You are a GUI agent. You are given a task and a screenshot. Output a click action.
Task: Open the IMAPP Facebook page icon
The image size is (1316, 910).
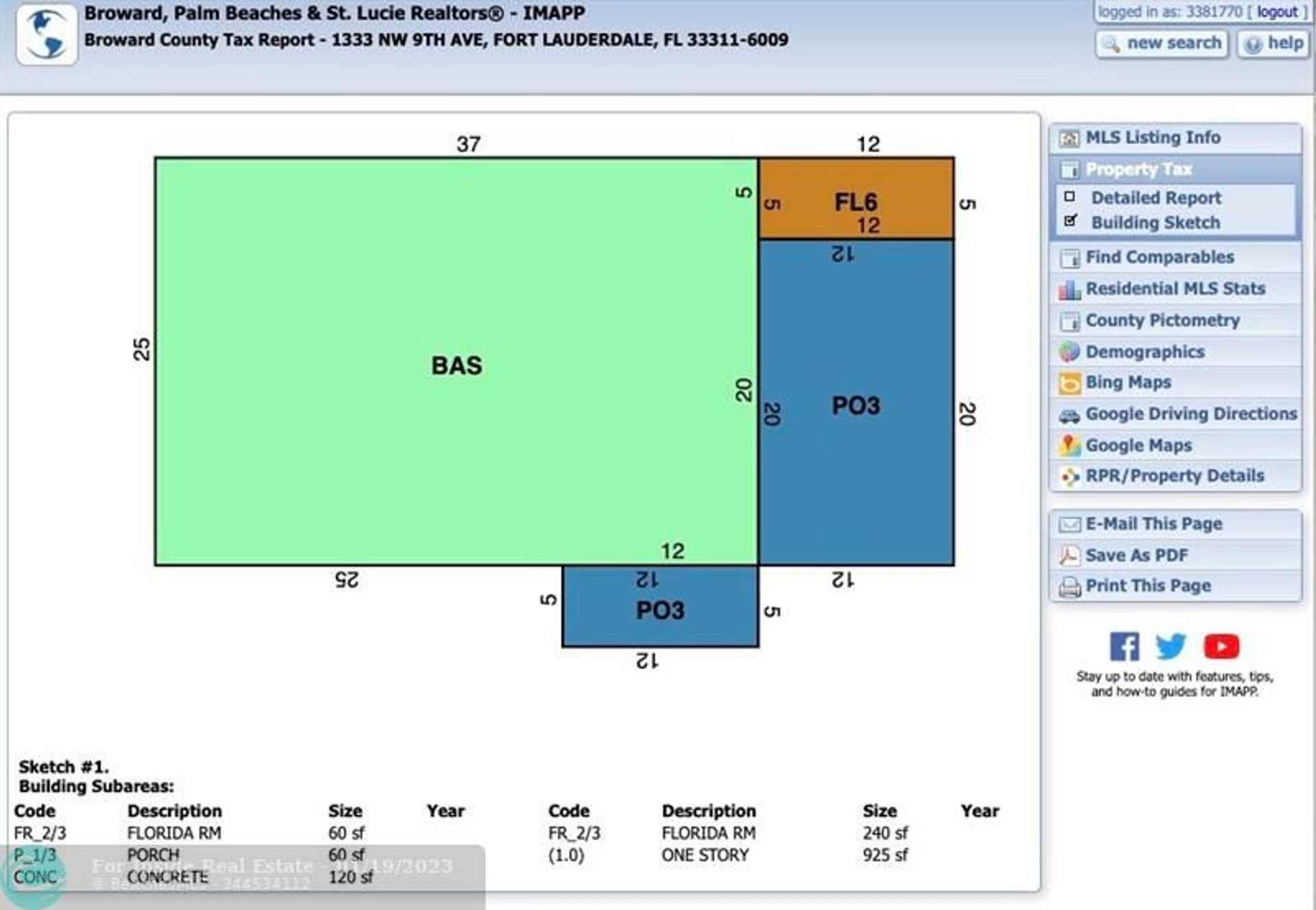tap(1125, 646)
